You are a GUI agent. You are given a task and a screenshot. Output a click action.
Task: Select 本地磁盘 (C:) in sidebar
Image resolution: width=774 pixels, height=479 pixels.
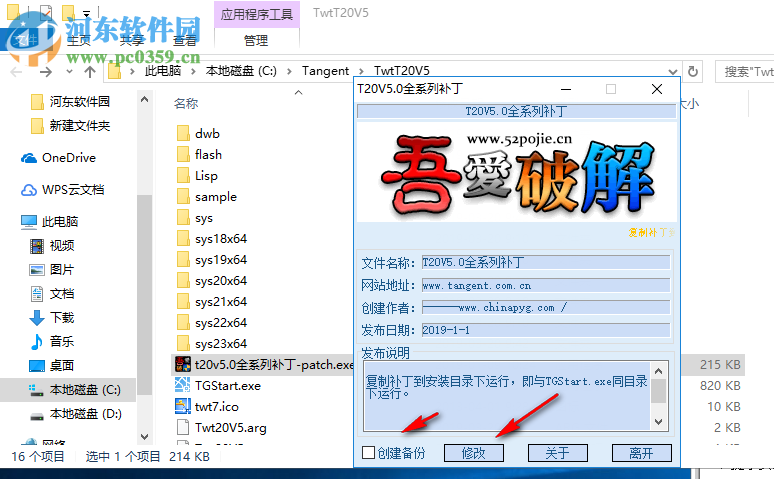75,390
